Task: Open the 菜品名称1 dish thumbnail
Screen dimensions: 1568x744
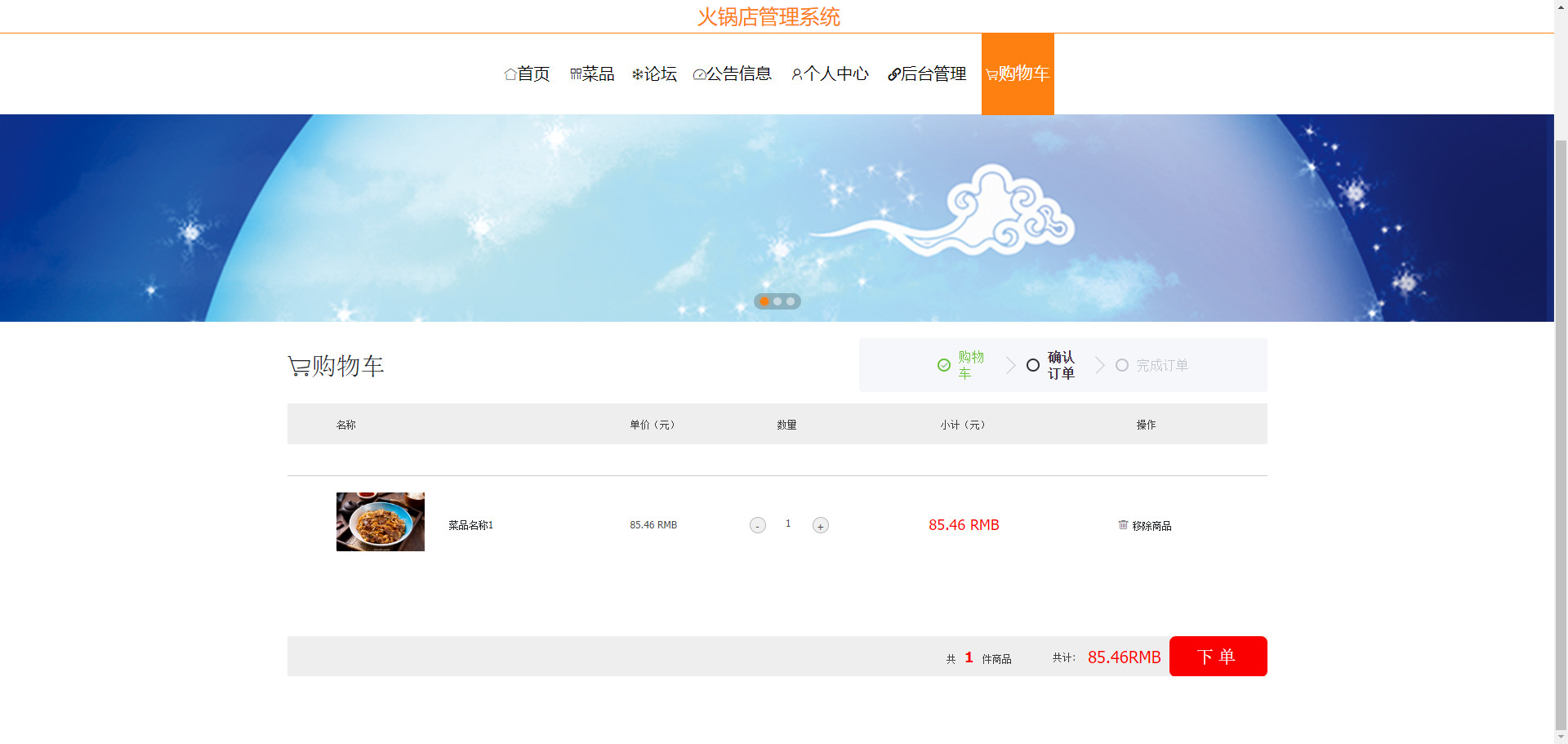Action: [381, 522]
